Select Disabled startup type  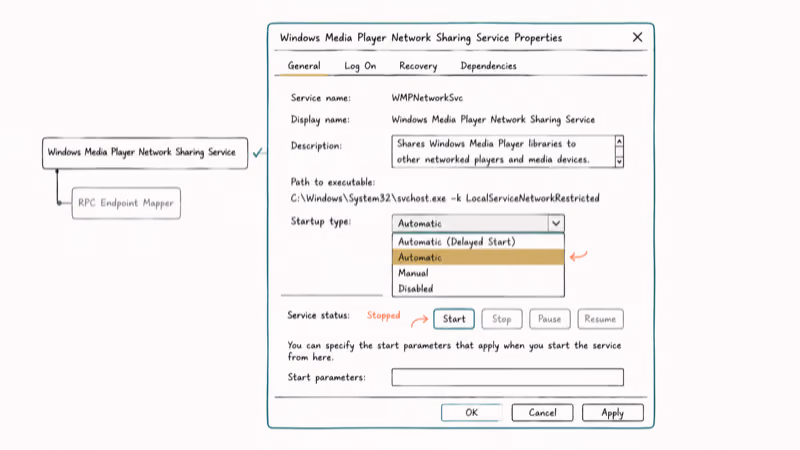(478, 288)
